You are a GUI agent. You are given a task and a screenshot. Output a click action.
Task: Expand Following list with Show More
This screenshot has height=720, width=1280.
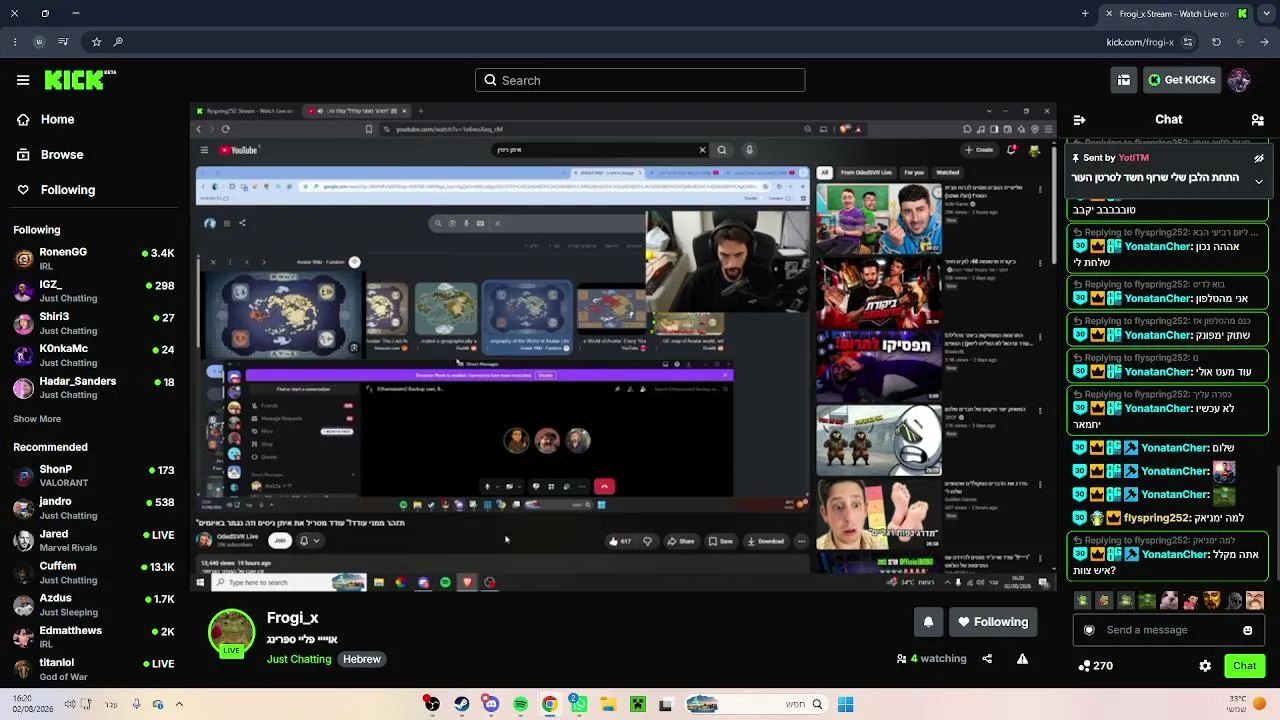37,419
